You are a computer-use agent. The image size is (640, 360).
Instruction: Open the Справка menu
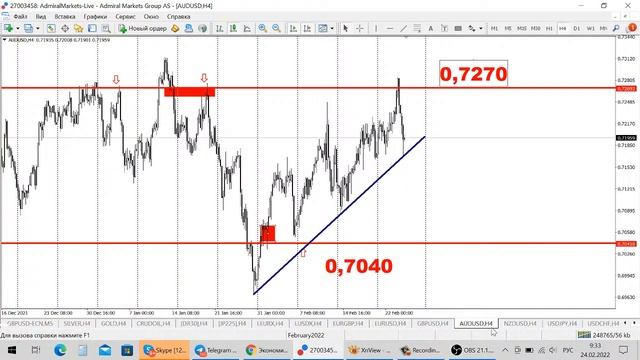pos(178,17)
